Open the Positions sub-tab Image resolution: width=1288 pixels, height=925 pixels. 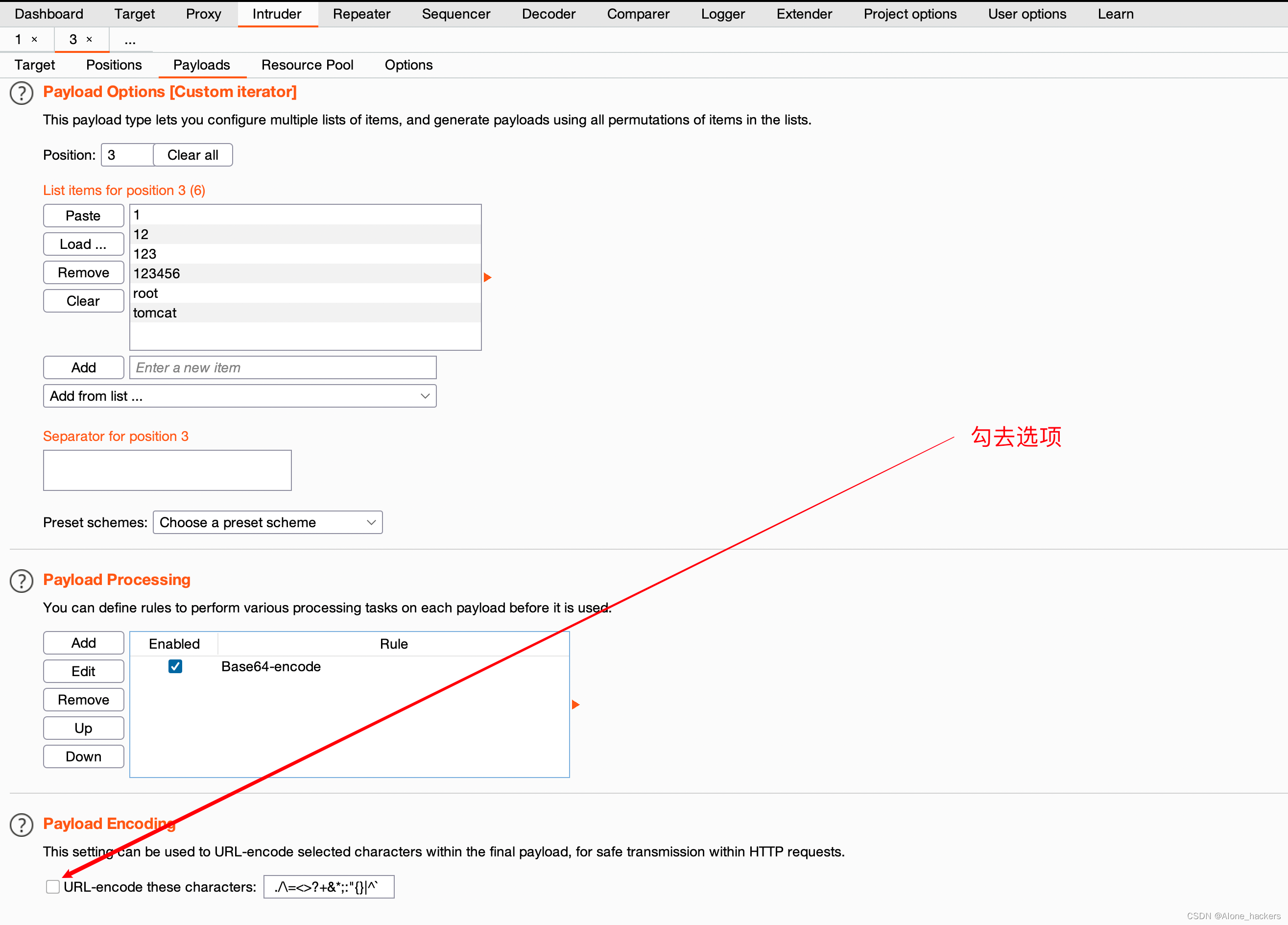click(x=114, y=65)
